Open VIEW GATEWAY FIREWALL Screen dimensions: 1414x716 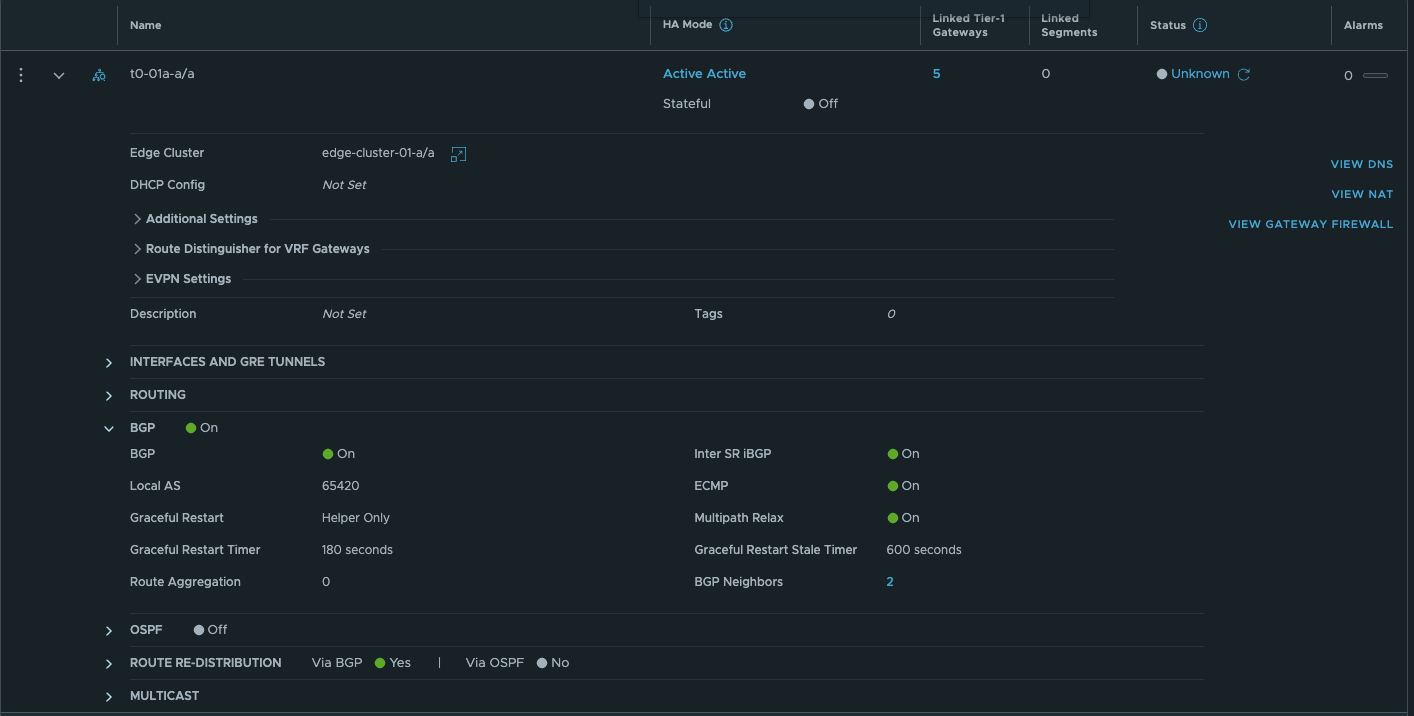(x=1311, y=223)
